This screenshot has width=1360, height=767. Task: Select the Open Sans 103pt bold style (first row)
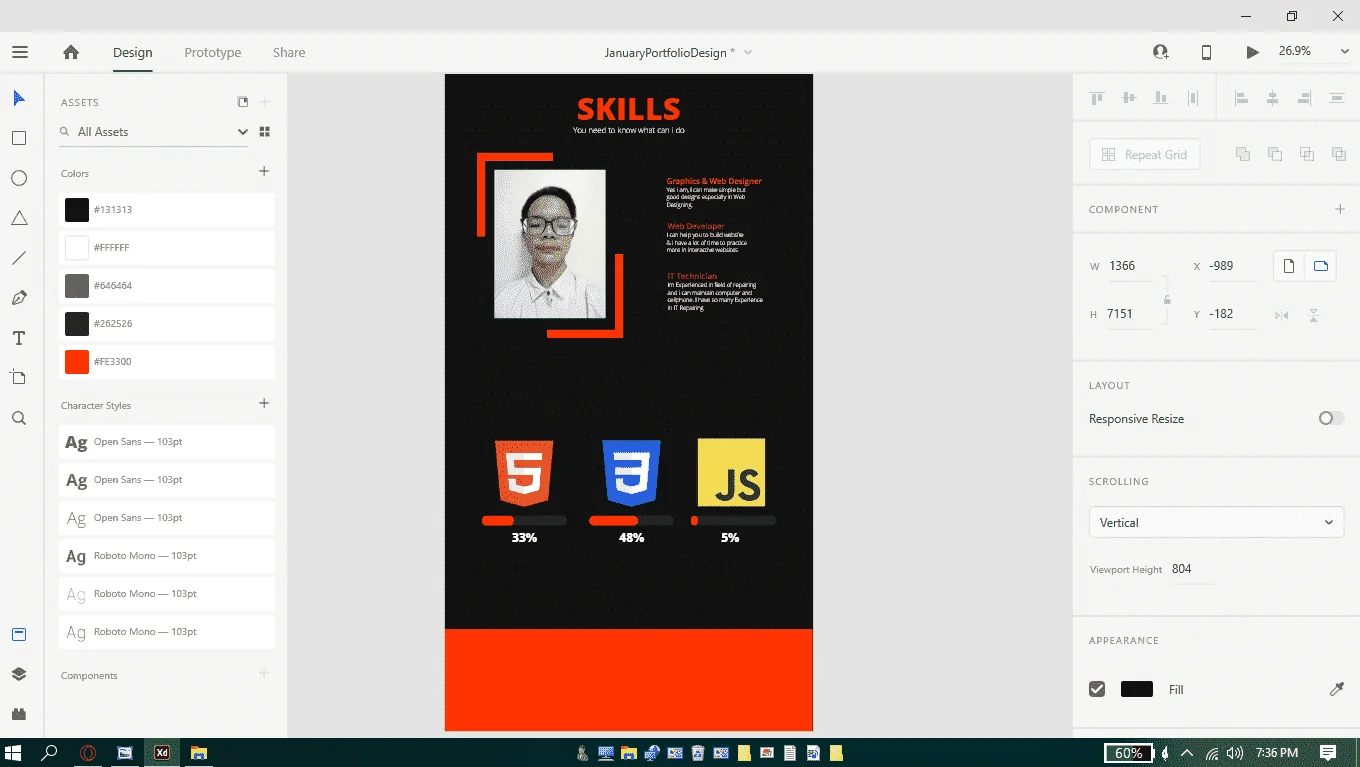167,442
